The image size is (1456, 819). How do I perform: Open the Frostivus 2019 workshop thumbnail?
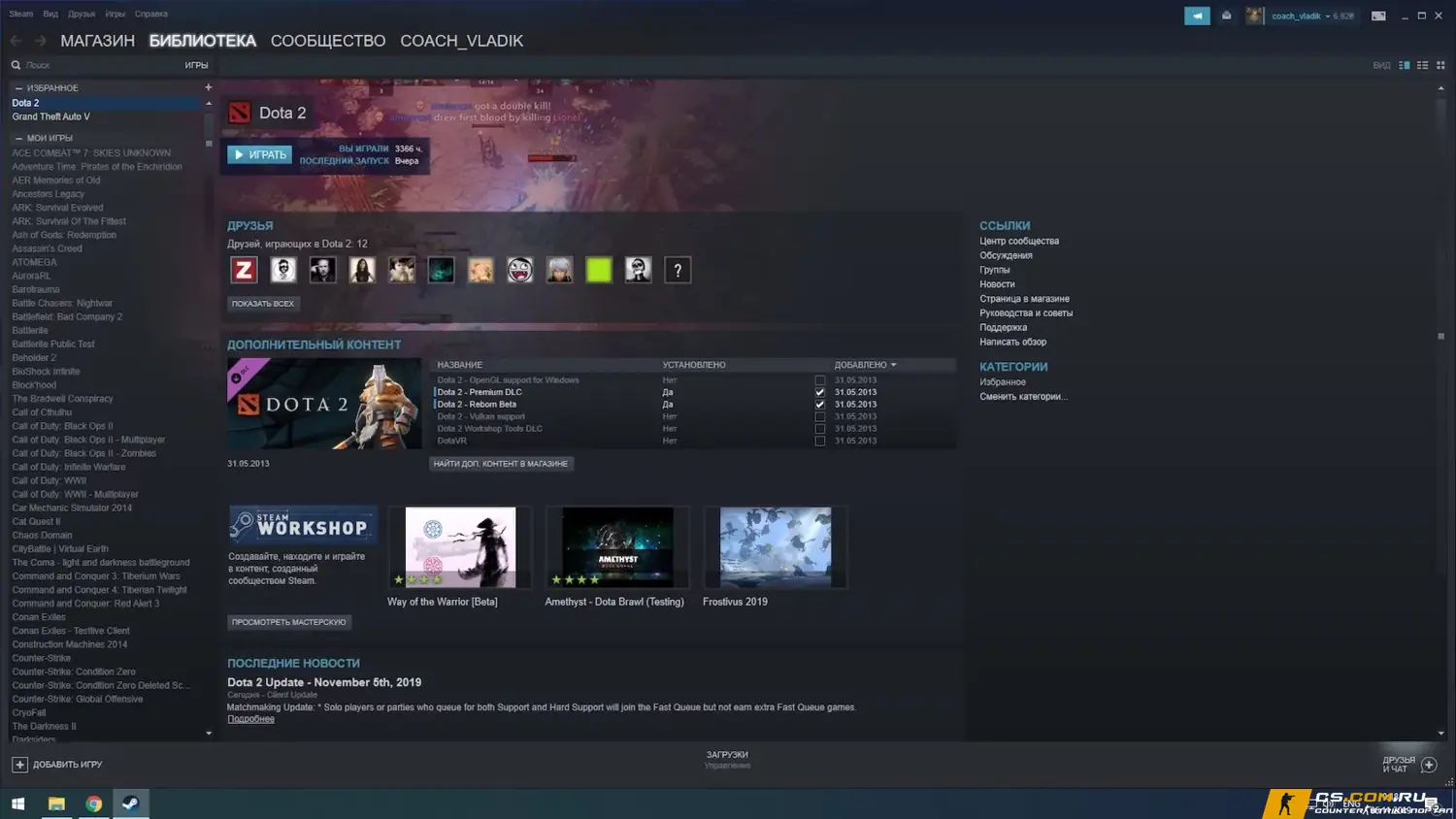(776, 547)
